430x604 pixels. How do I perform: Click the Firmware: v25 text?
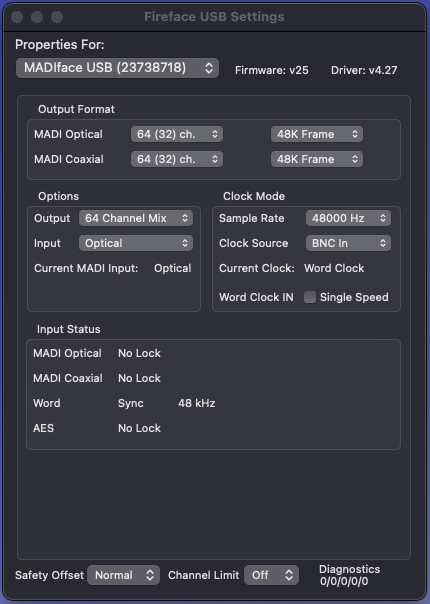pos(272,70)
